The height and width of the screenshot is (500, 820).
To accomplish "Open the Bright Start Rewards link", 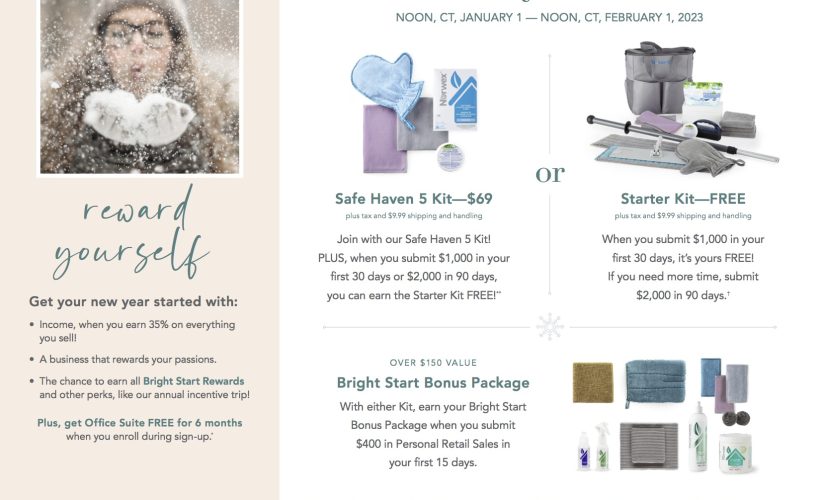I will (193, 381).
